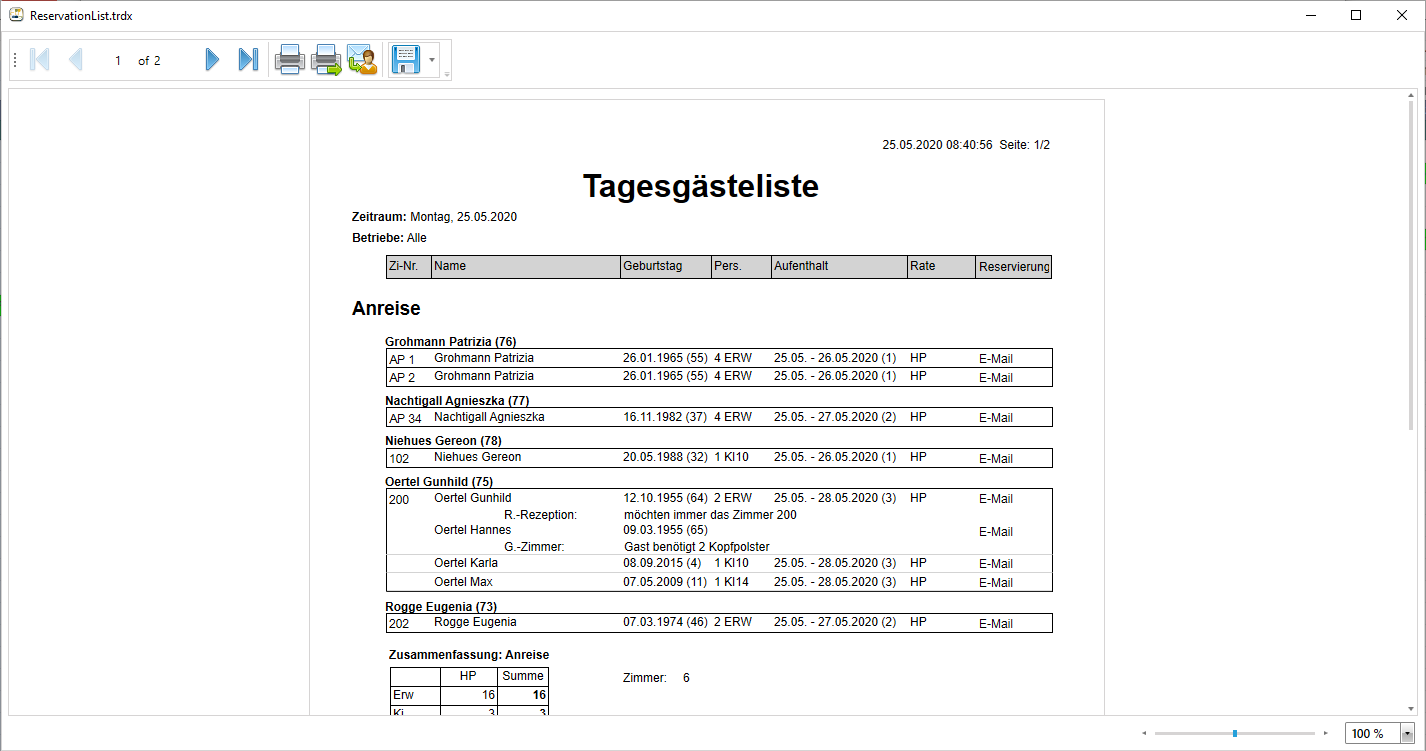Click the Tagesgästeliste title
The width and height of the screenshot is (1426, 751).
click(701, 185)
